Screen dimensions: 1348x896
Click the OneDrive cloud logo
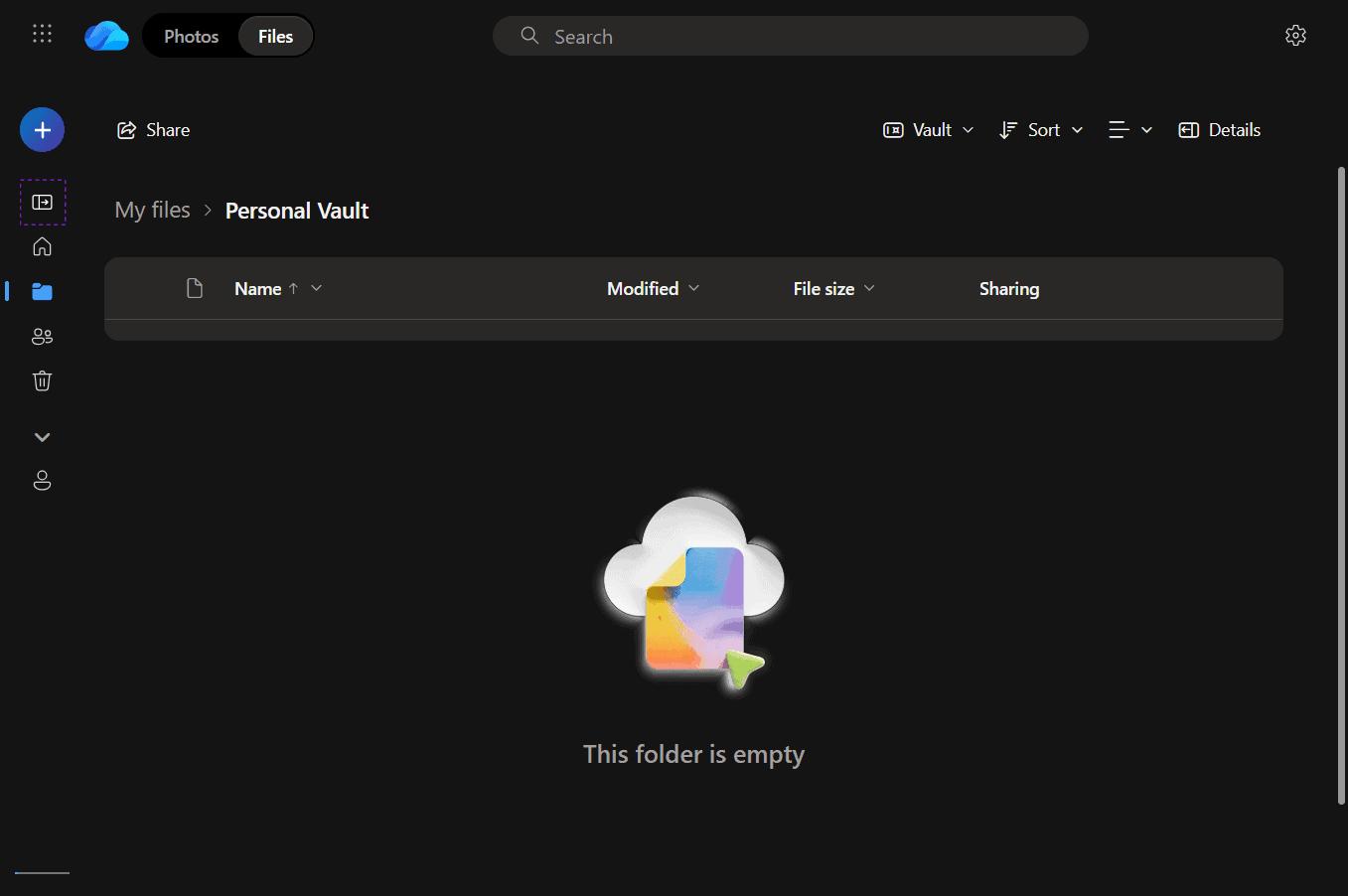click(106, 36)
